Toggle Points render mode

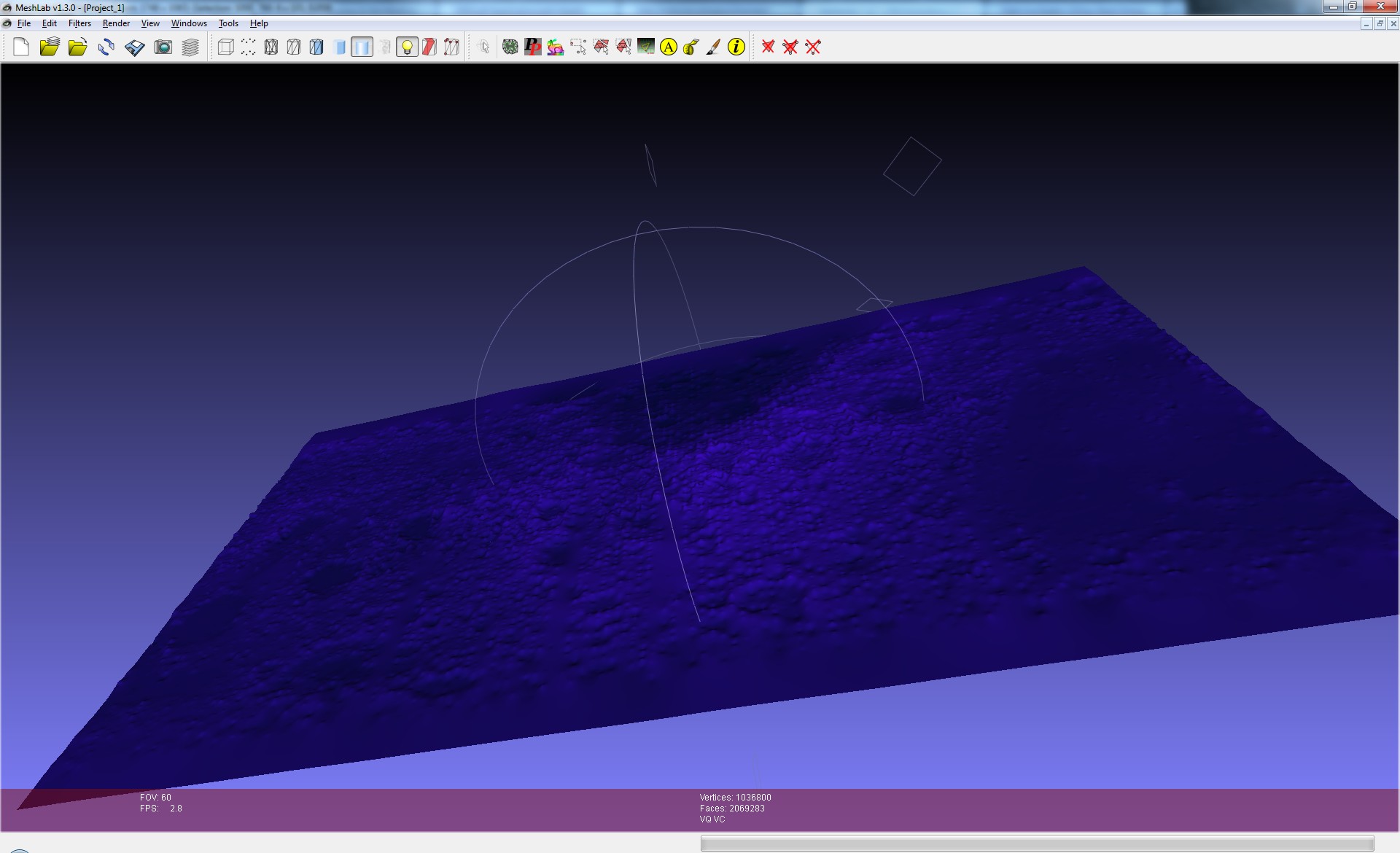(249, 47)
